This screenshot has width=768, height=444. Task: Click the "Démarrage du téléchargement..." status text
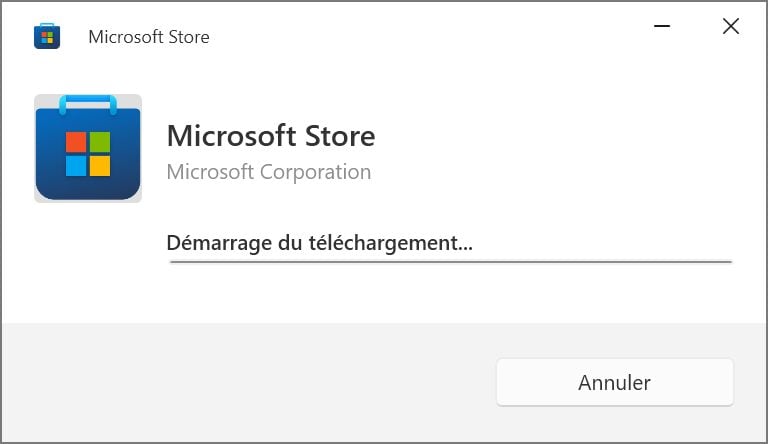point(319,242)
